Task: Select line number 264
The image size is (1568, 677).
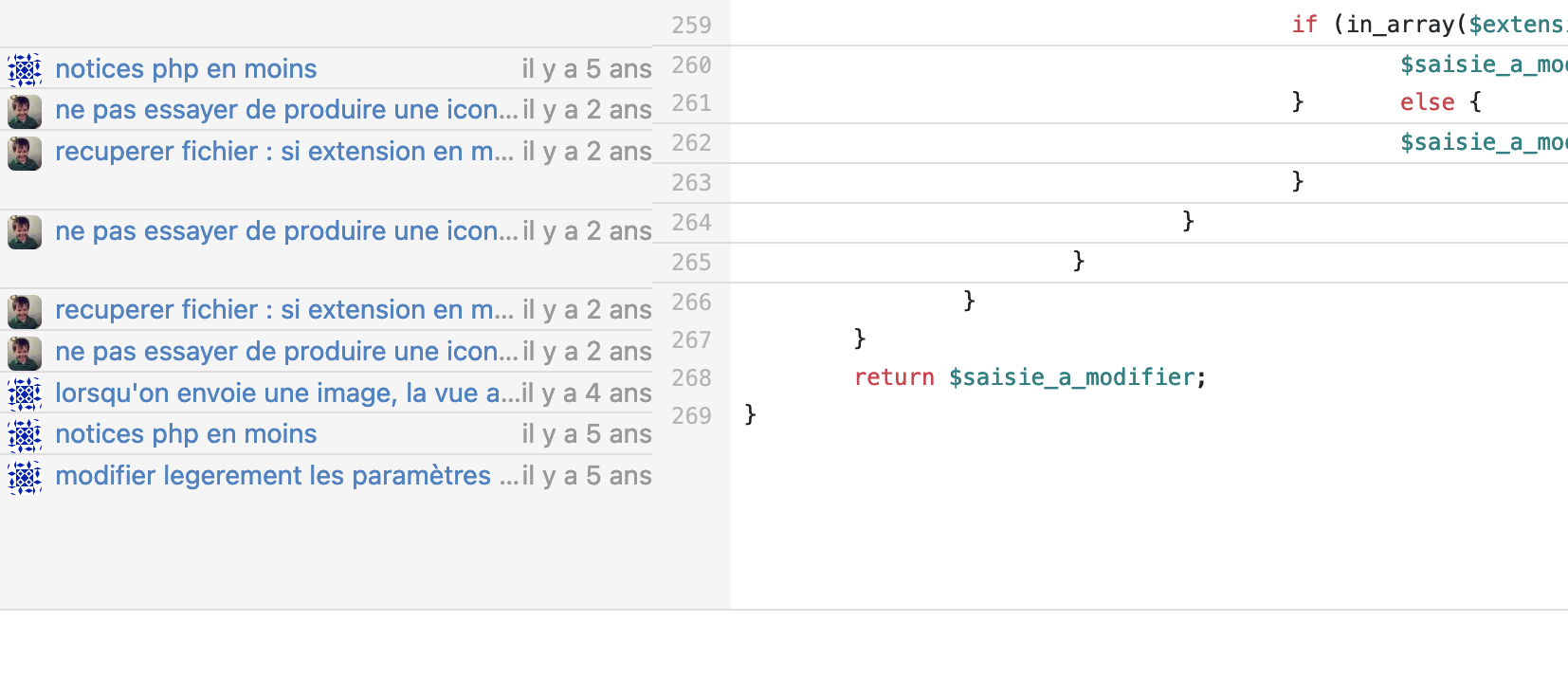Action: coord(691,223)
